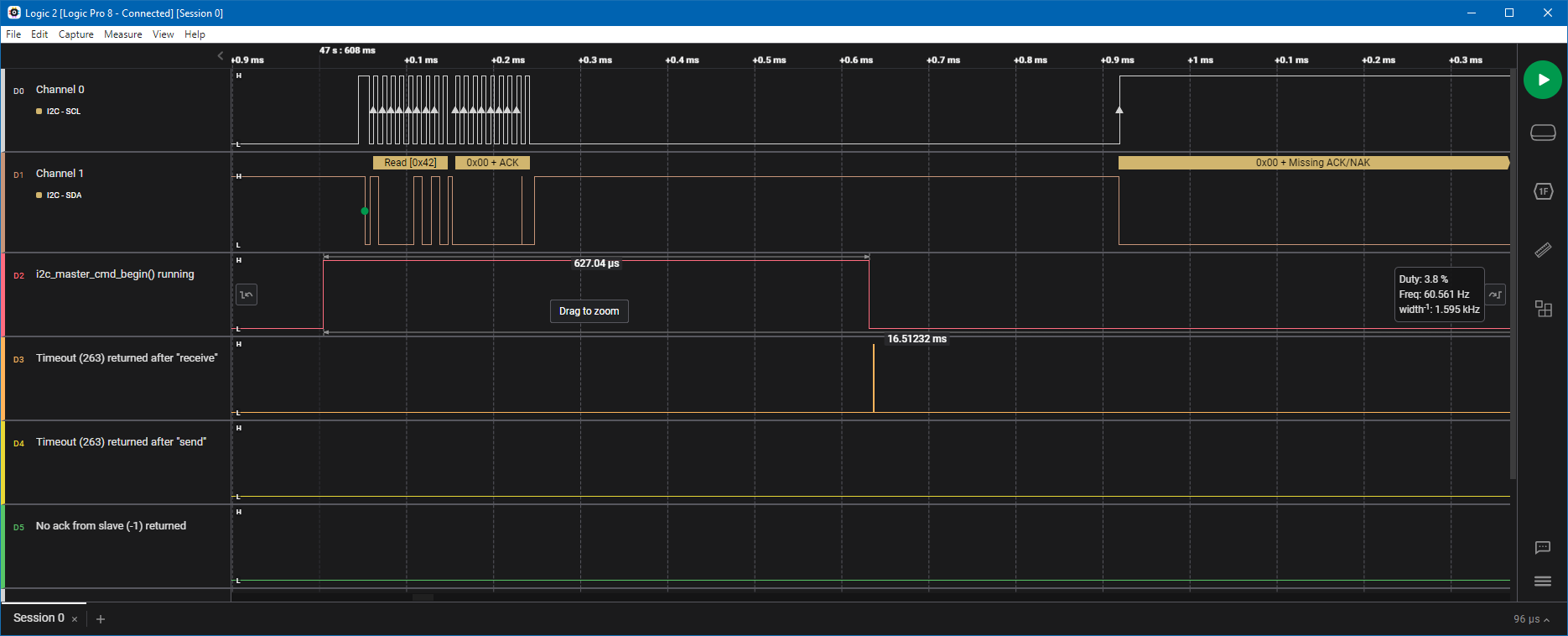Open the Capture menu
This screenshot has height=636, width=1568.
76,34
